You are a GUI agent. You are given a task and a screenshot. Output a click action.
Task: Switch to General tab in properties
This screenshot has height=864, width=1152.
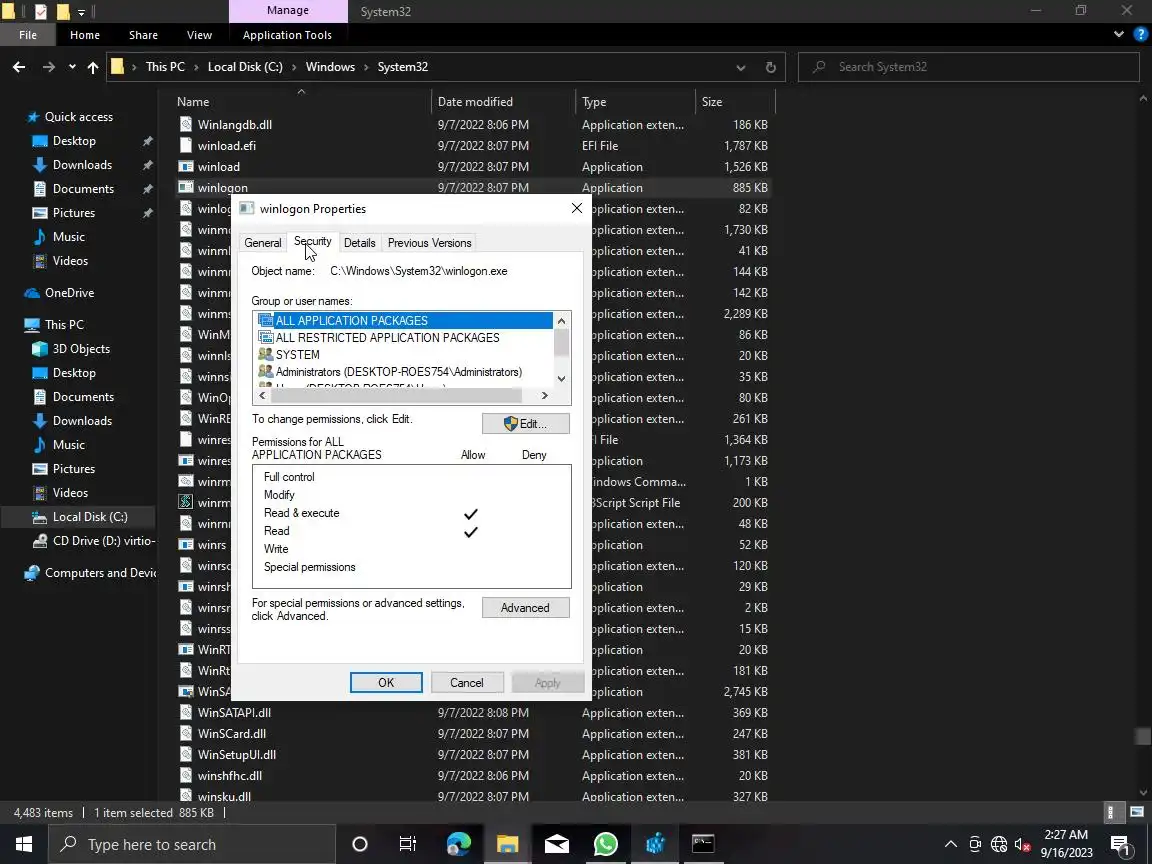[x=262, y=242]
